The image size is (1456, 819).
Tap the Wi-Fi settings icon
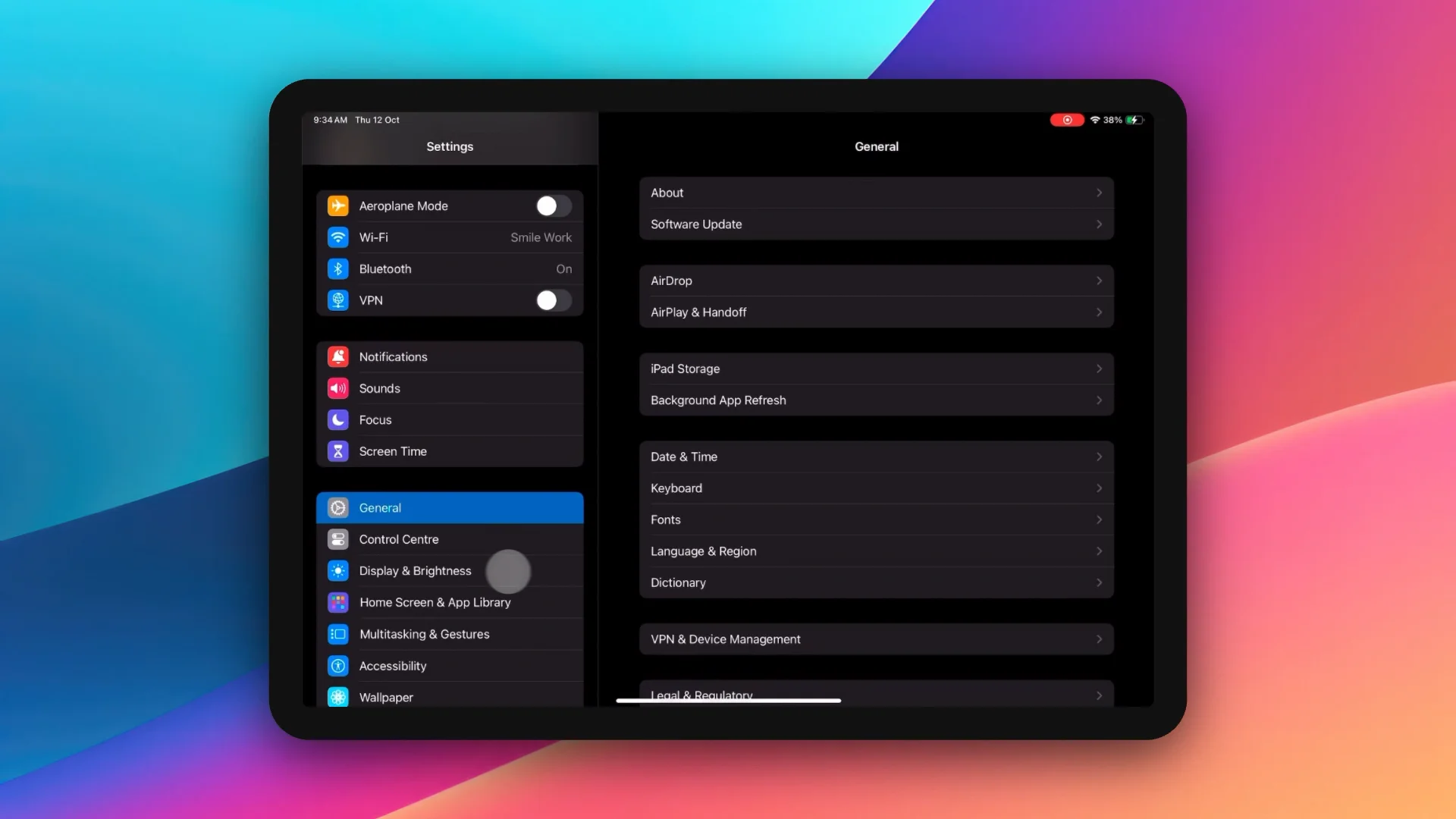point(338,237)
